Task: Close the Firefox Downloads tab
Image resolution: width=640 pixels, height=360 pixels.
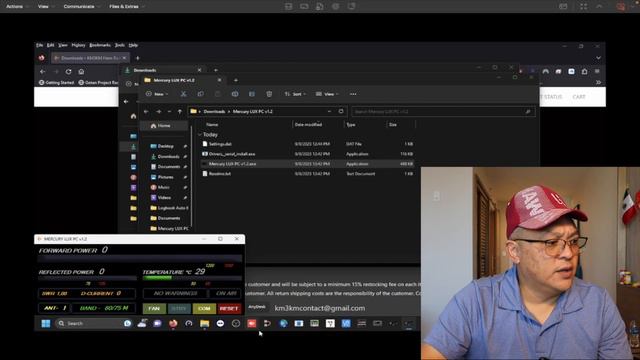Action: pyautogui.click(x=124, y=58)
